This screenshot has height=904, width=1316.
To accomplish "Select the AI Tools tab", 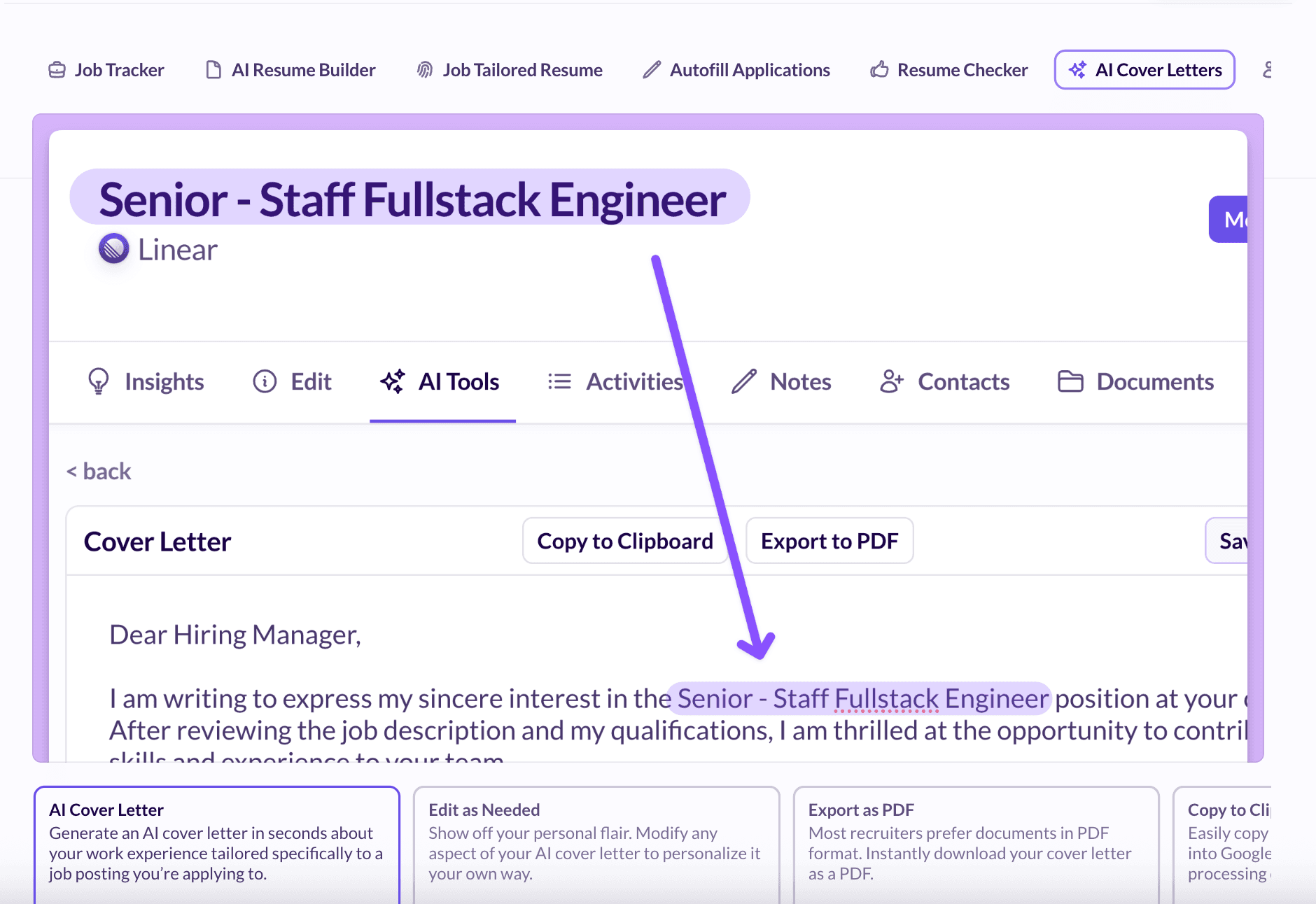I will [x=442, y=381].
